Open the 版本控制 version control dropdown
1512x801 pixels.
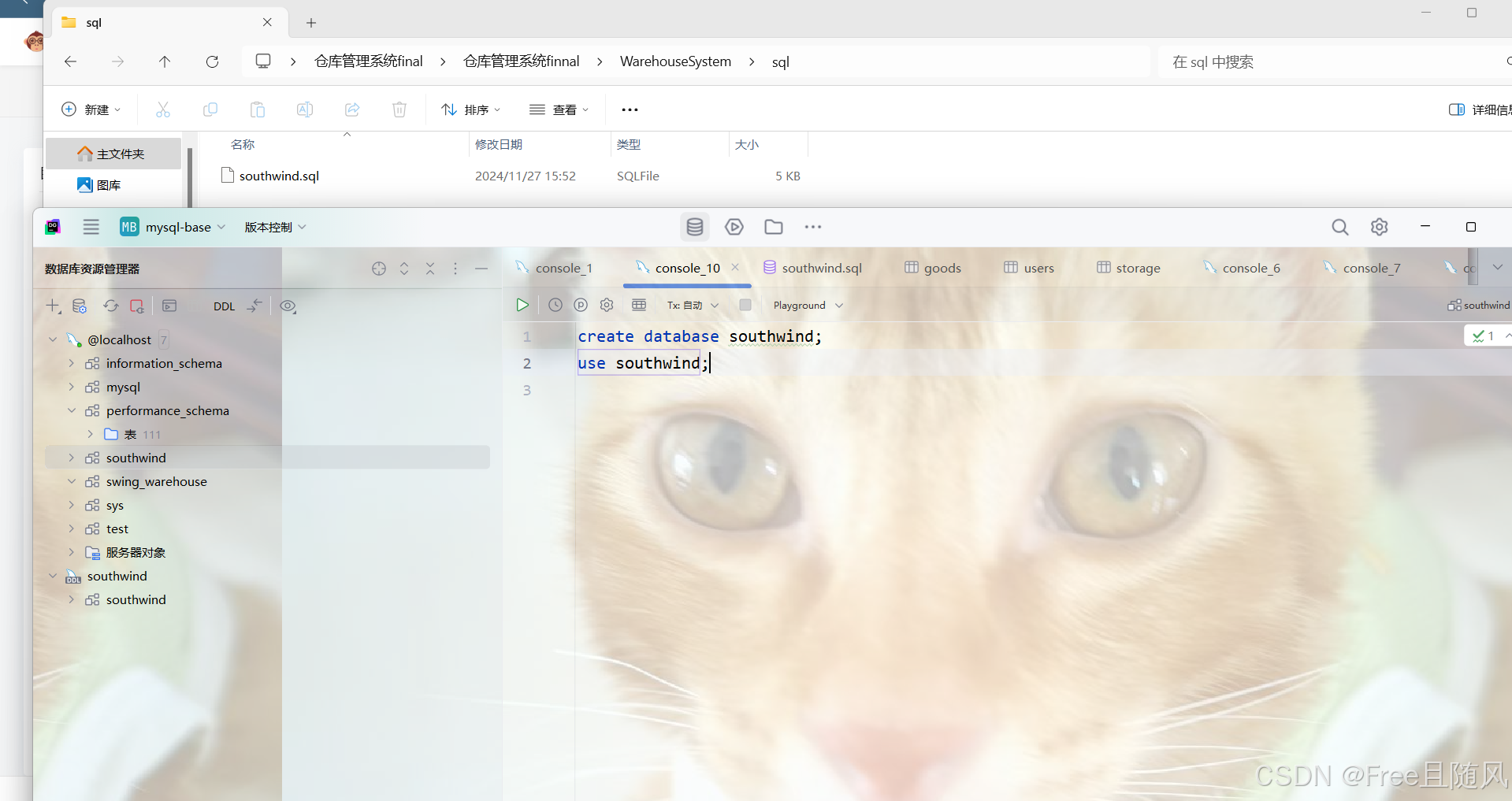tap(275, 227)
